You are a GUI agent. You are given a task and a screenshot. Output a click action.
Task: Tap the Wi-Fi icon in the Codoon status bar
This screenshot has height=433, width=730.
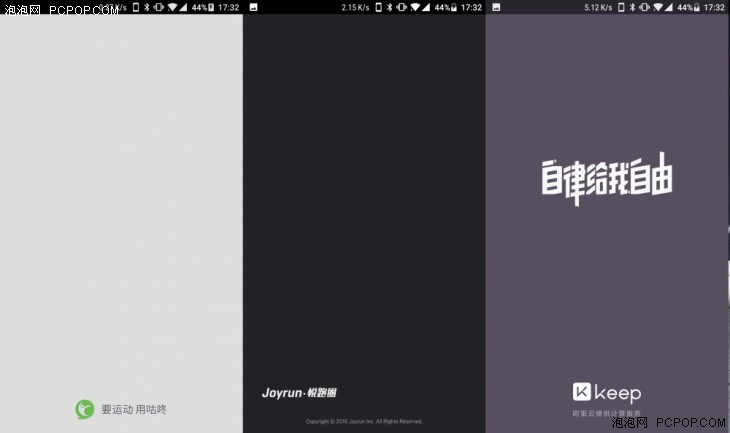click(x=172, y=7)
